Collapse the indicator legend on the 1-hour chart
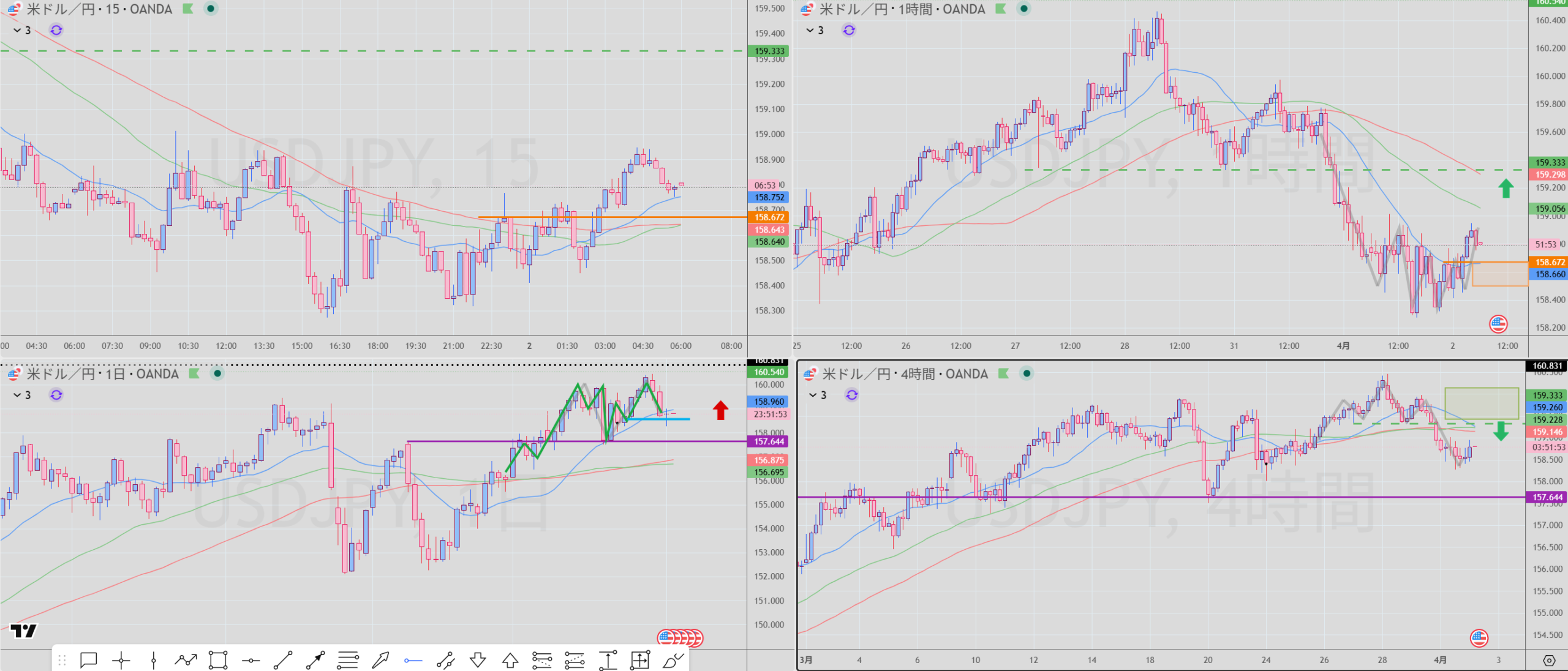 click(810, 30)
